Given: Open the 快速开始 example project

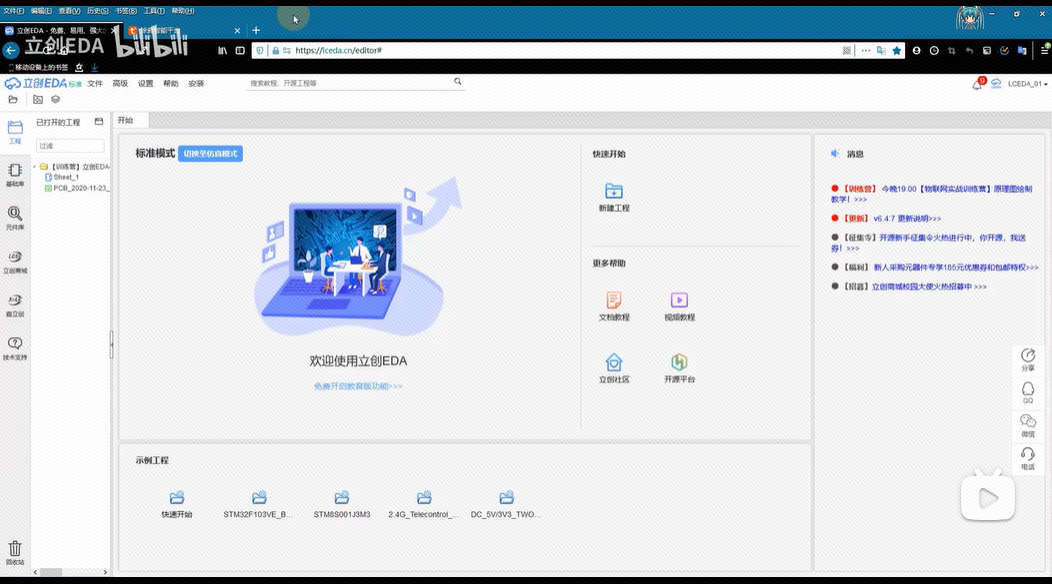Looking at the screenshot, I should coord(176,504).
